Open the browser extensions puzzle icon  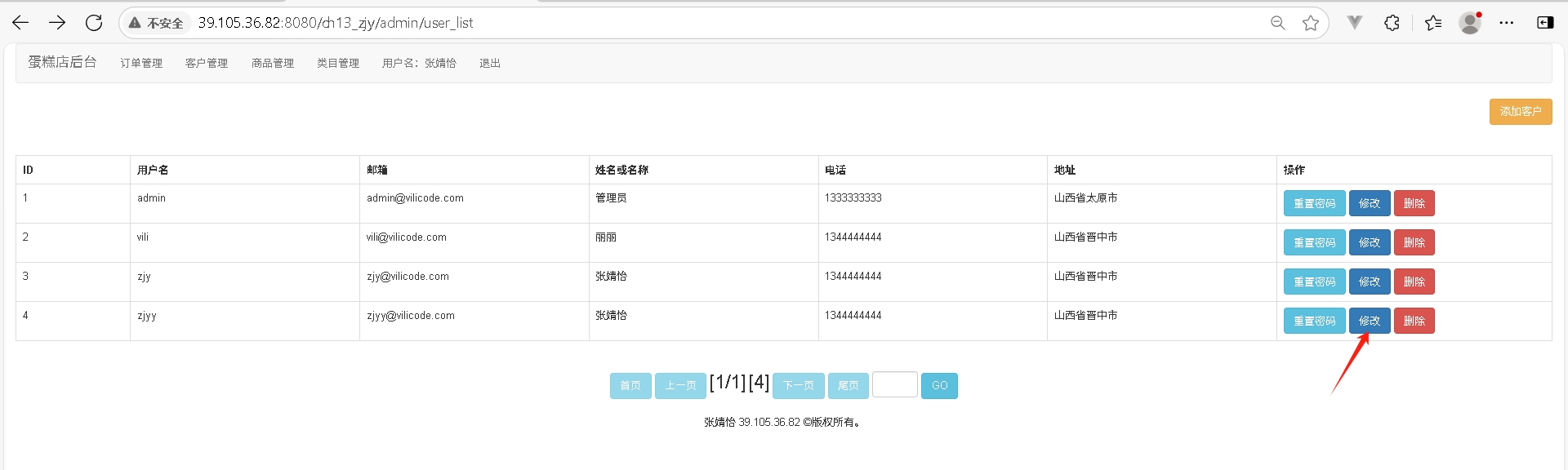[x=1392, y=23]
